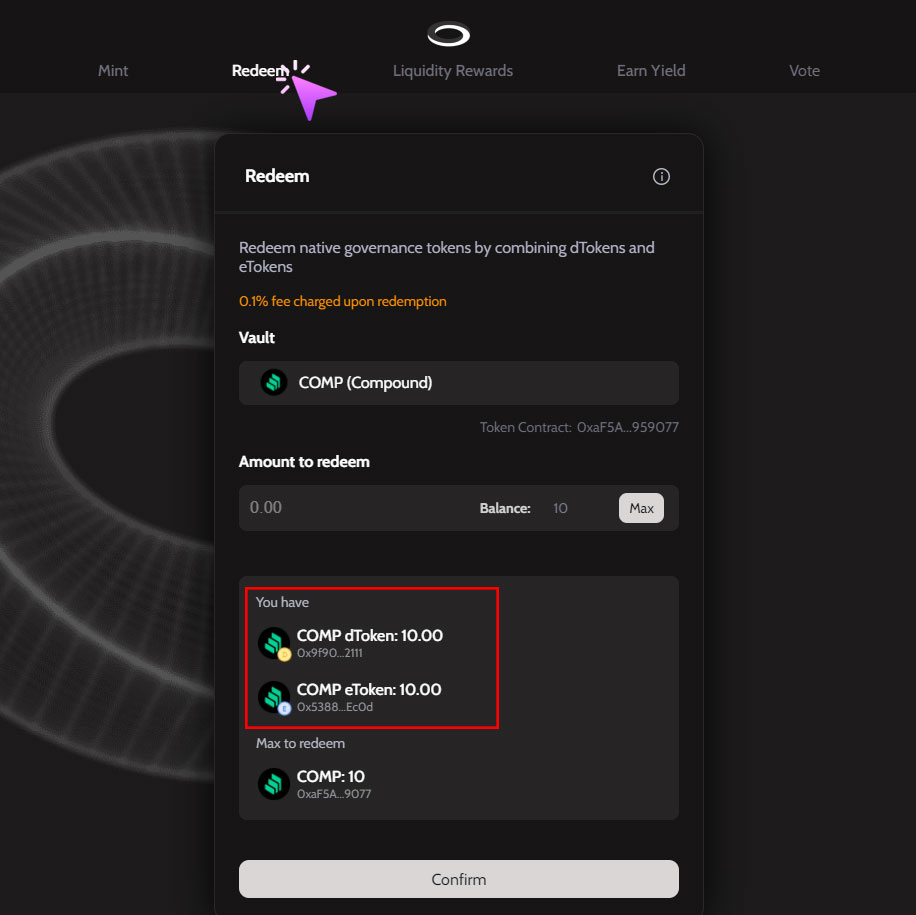Open the Earn Yield tab
Viewport: 916px width, 915px height.
651,71
